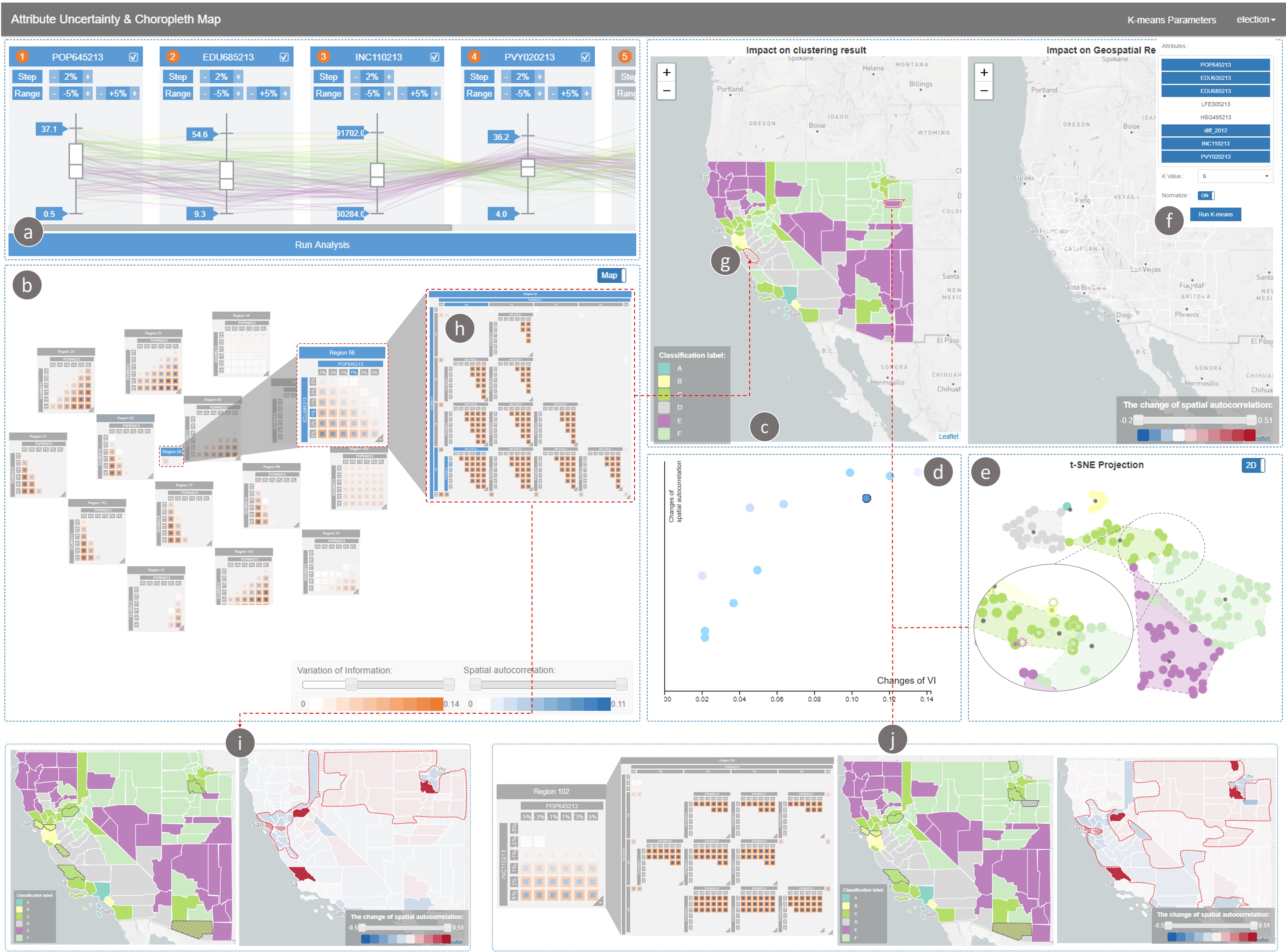Select the Region 93 card header
The image size is (1286, 952).
(x=212, y=399)
